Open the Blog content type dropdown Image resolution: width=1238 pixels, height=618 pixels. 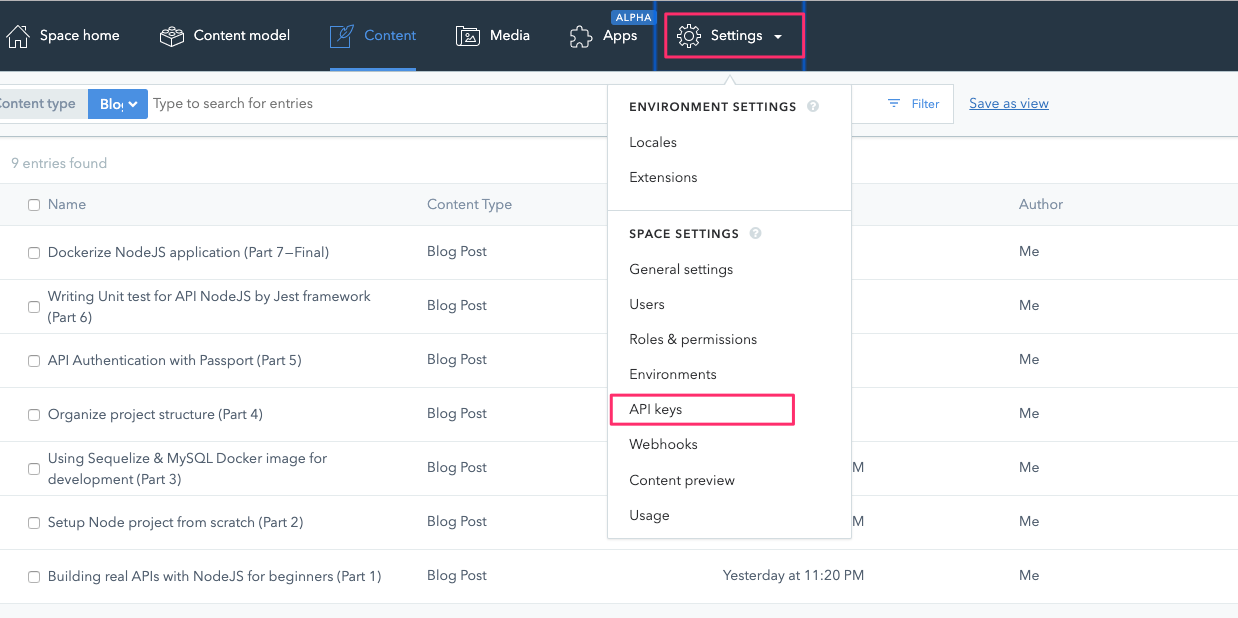pos(117,103)
